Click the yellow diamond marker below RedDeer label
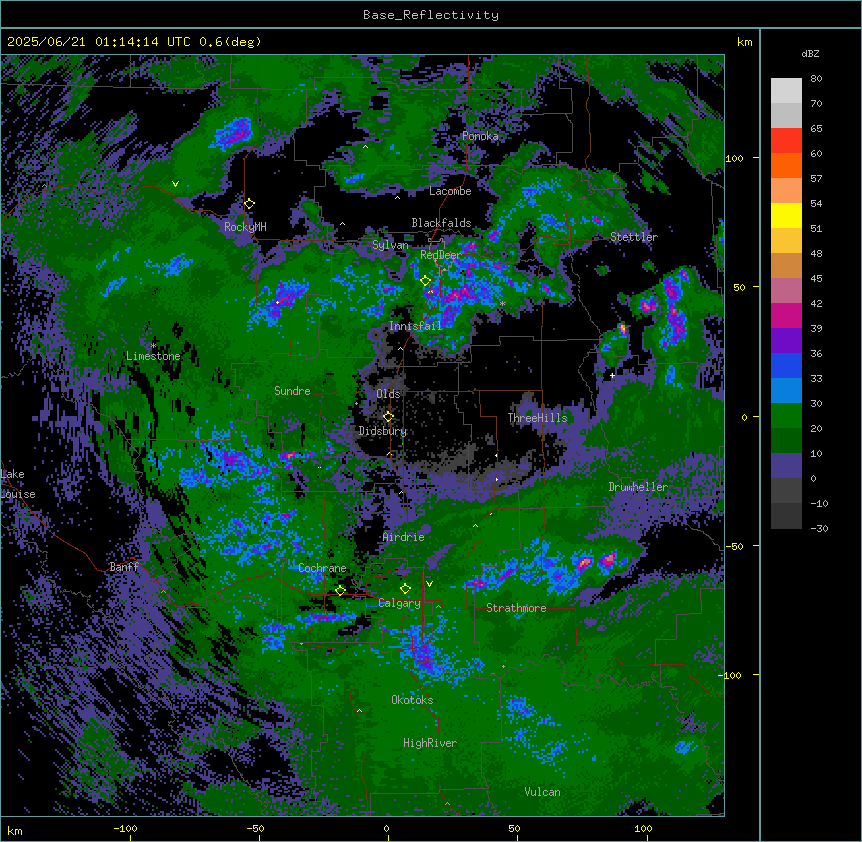 coord(426,281)
